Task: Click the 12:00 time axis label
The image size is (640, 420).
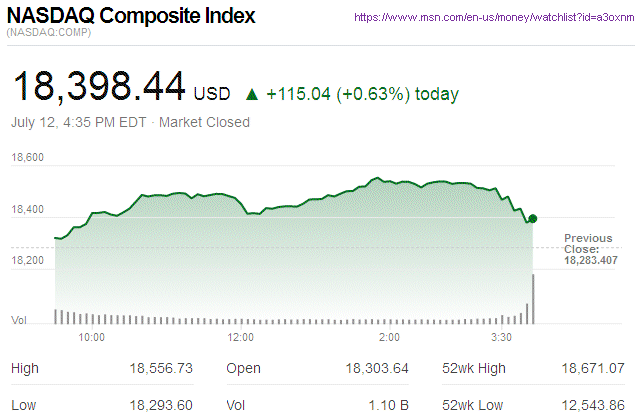Action: [241, 338]
